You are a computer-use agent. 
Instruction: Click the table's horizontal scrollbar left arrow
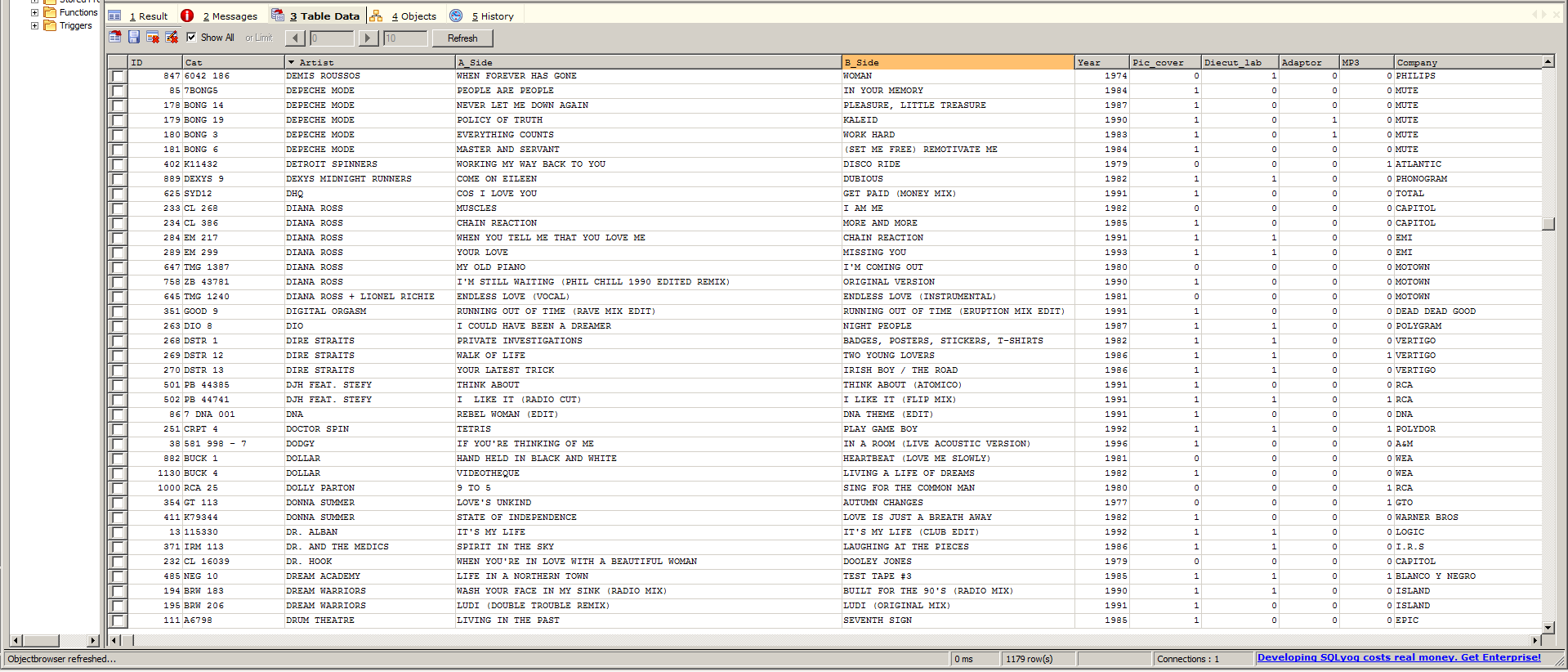114,640
